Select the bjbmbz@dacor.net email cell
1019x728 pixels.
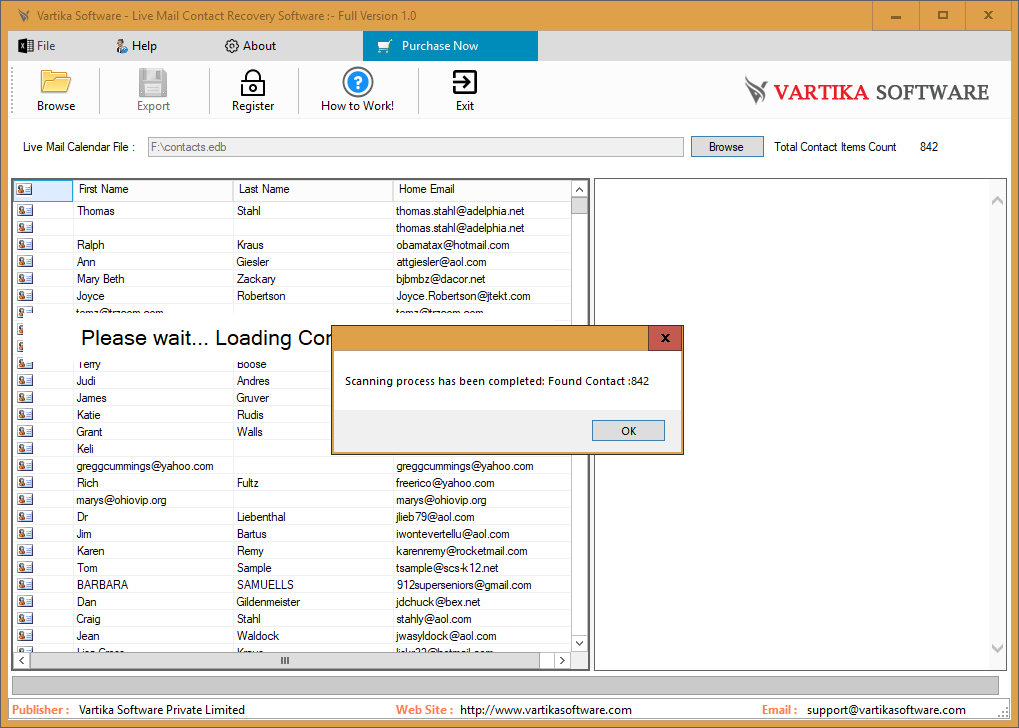click(482, 278)
